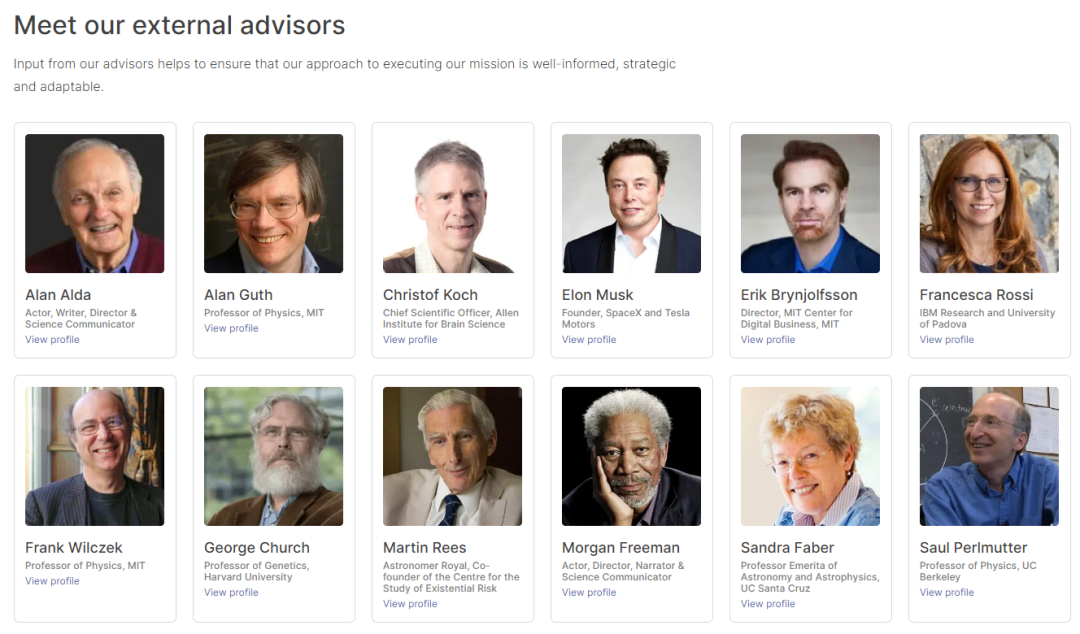Image resolution: width=1080 pixels, height=634 pixels.
Task: Click View profile under Elon Musk's card
Action: (589, 340)
